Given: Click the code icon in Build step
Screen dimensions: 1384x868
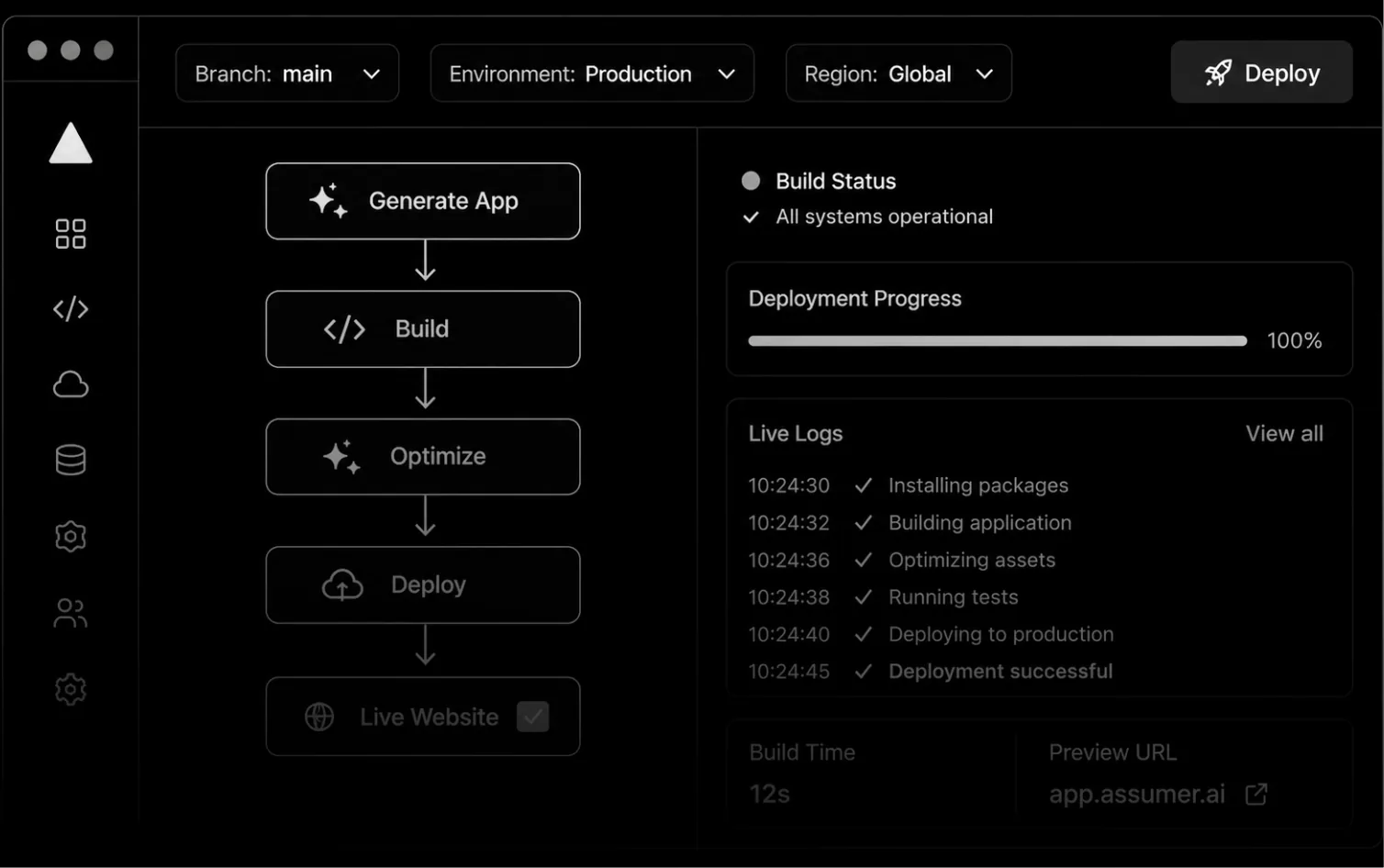Looking at the screenshot, I should [344, 329].
